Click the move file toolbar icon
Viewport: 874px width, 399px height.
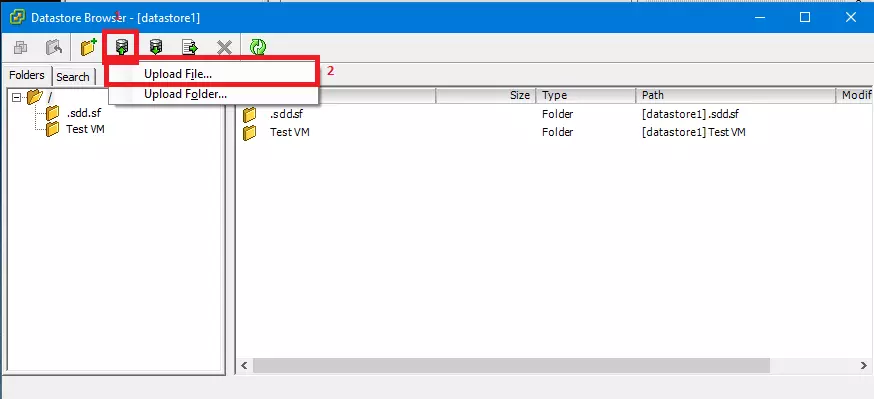[190, 47]
